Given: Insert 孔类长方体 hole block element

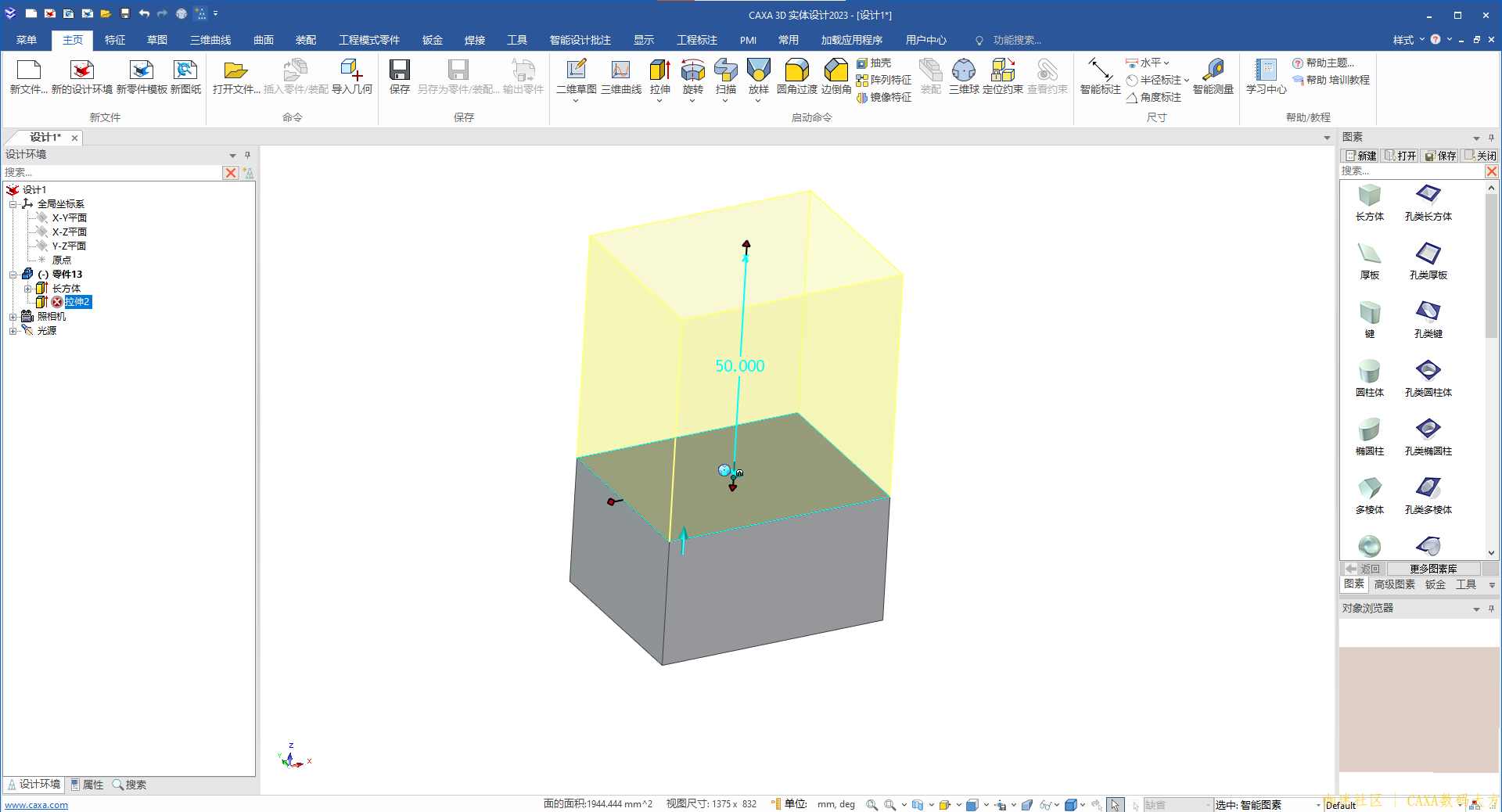Looking at the screenshot, I should 1428,203.
